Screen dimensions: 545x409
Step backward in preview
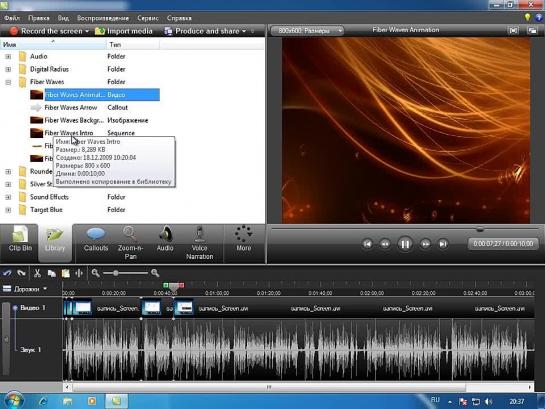coord(385,244)
